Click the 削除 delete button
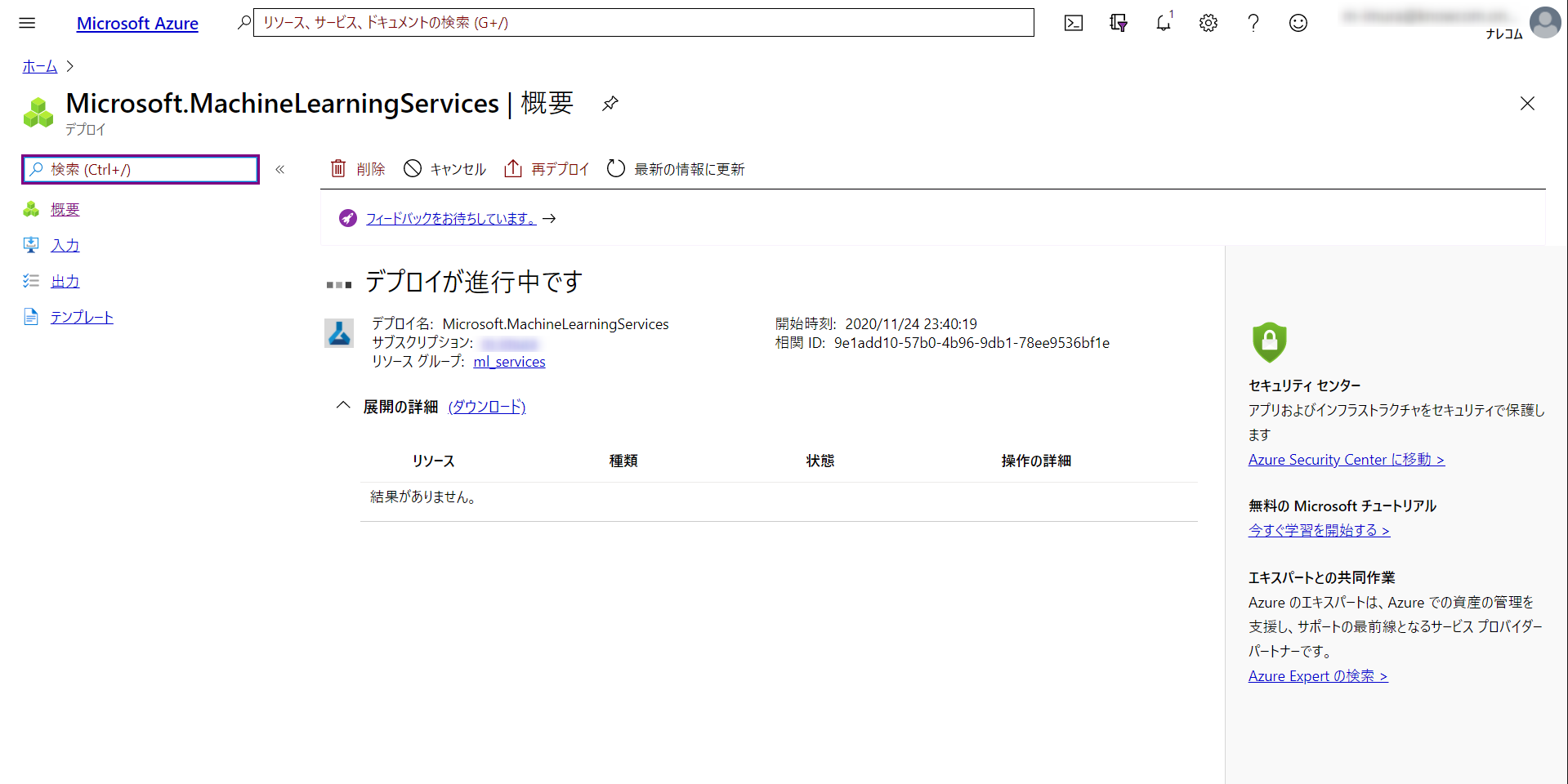 [358, 169]
